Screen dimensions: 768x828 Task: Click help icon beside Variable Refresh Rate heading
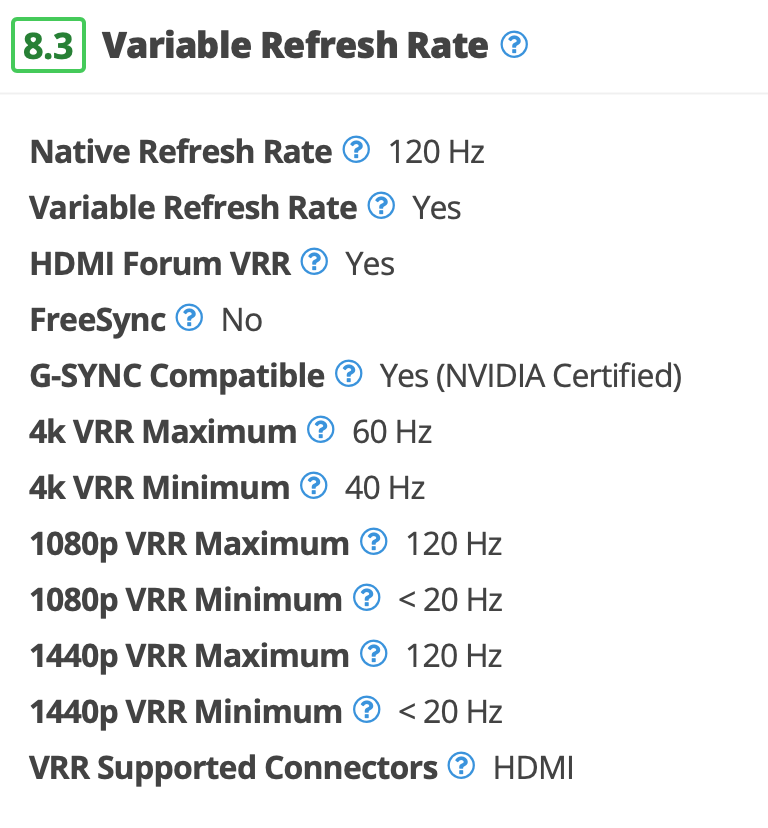point(514,44)
